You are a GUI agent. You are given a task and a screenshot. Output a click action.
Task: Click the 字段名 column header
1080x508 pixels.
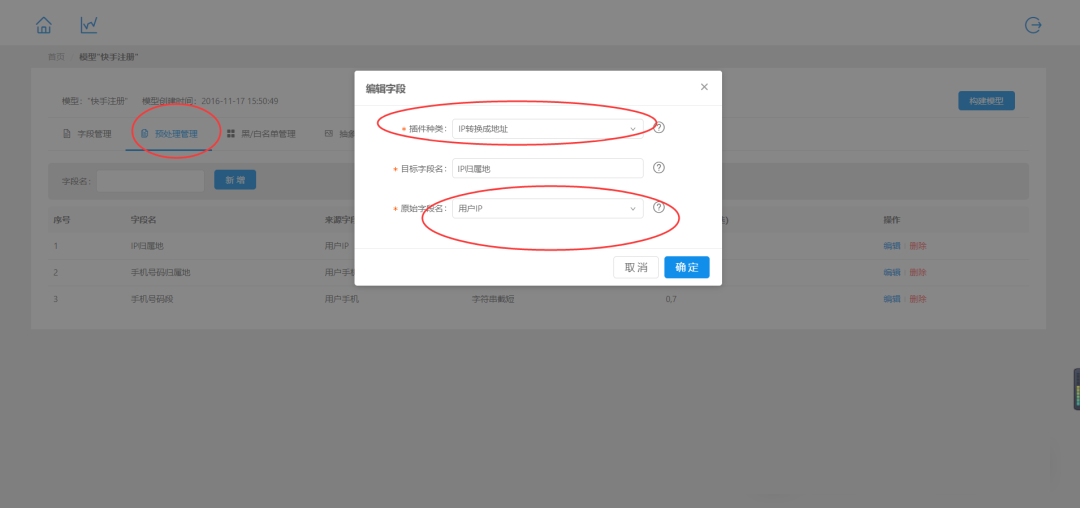pos(143,220)
